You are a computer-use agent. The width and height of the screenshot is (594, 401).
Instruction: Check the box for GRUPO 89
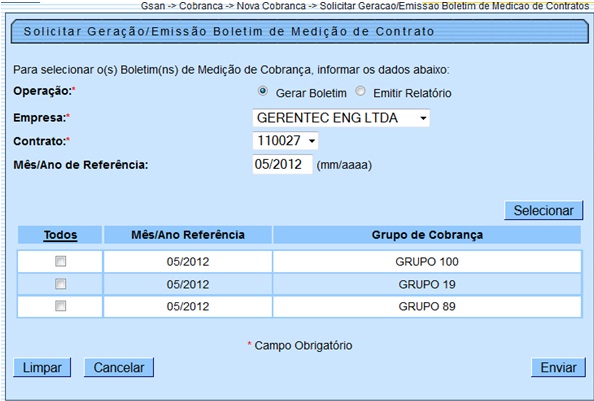point(61,306)
